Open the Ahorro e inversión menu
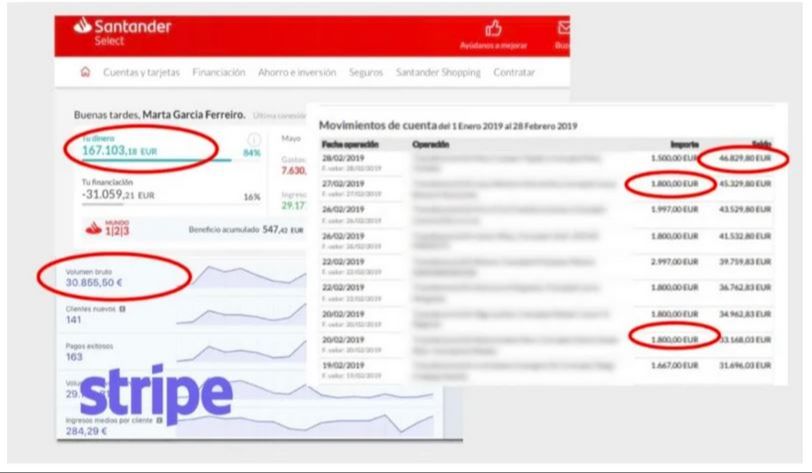Image resolution: width=812 pixels, height=473 pixels. [x=297, y=72]
